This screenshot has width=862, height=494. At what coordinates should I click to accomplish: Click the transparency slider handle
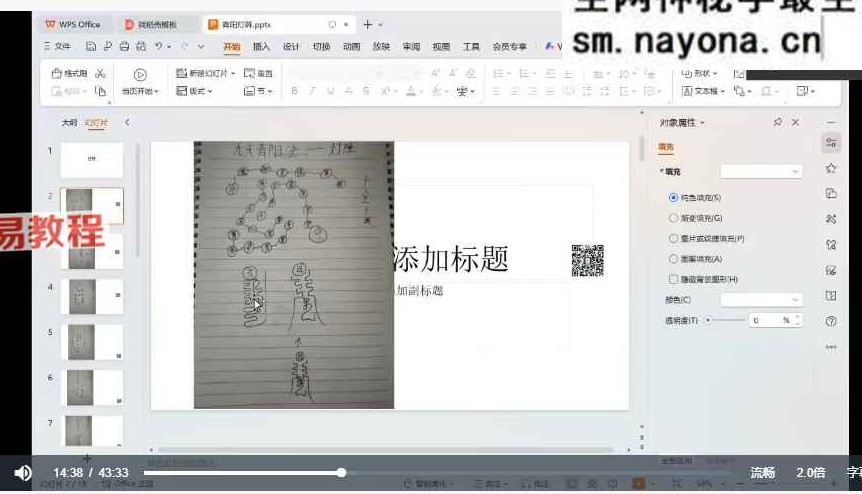point(708,320)
